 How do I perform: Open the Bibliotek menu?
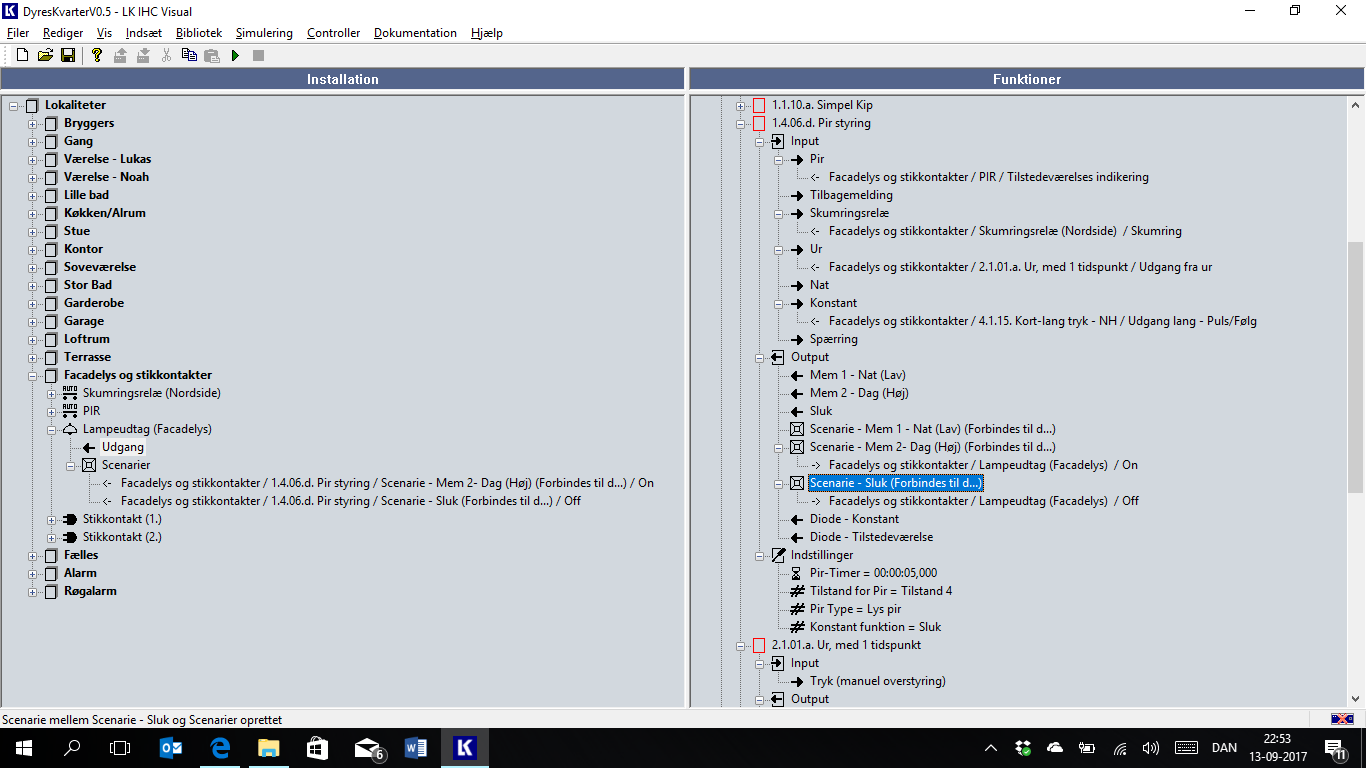199,33
